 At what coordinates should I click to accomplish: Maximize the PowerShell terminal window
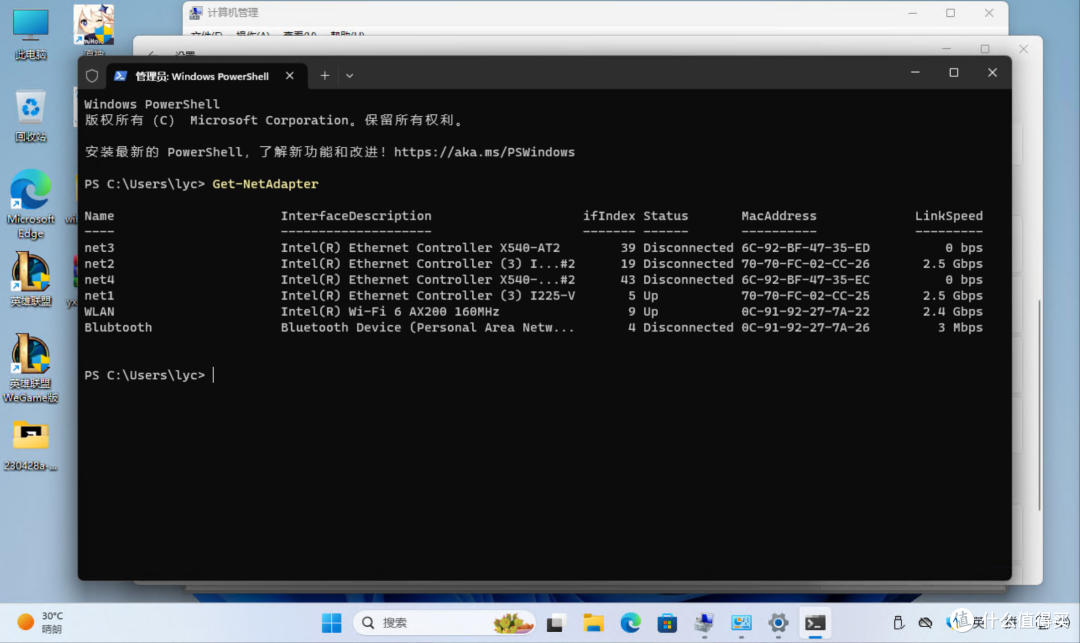(x=954, y=72)
